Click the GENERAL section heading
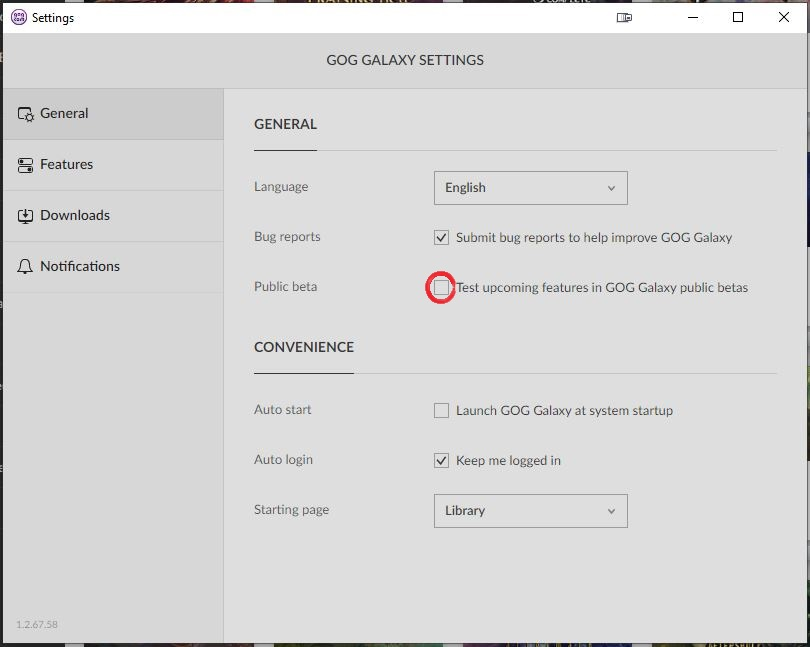The height and width of the screenshot is (647, 810). [x=285, y=124]
